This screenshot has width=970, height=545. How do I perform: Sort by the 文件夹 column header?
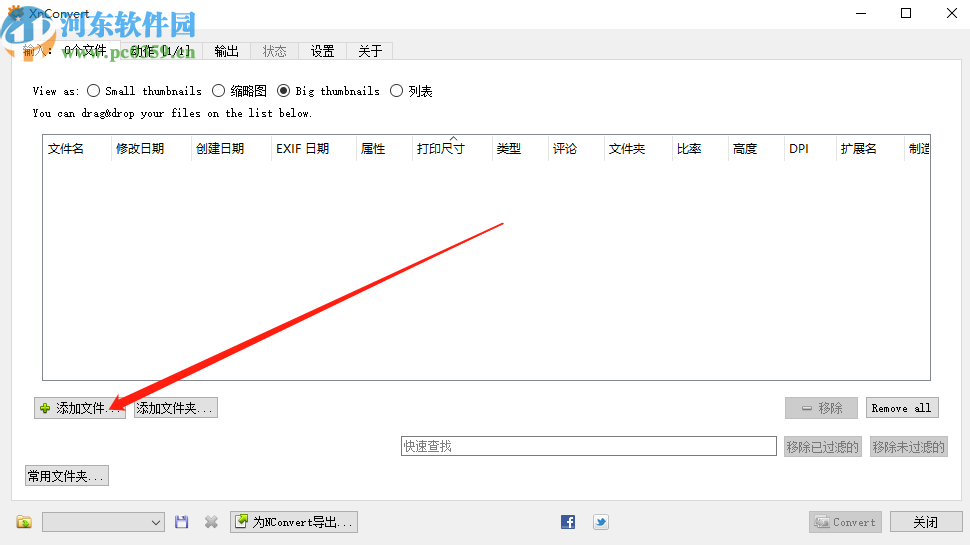tap(638, 148)
